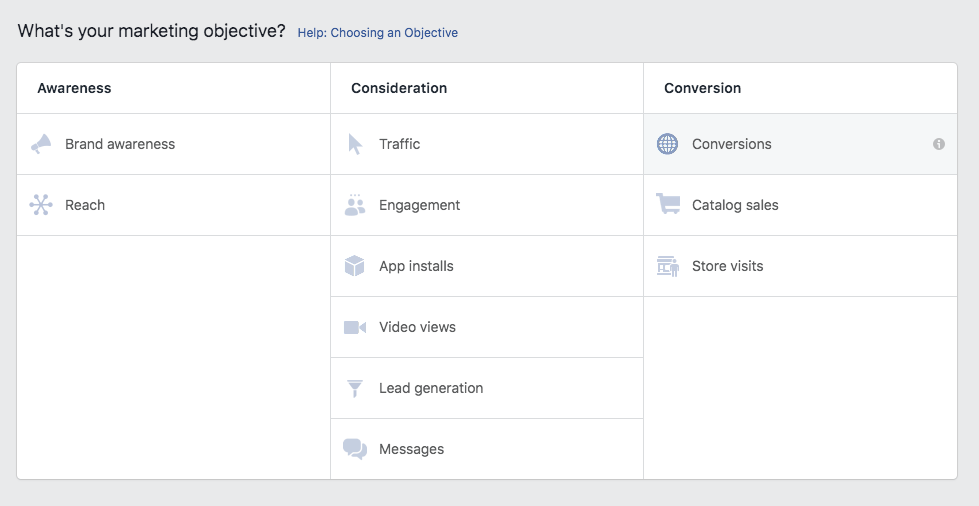
Task: Select Brand awareness objective label
Action: pyautogui.click(x=120, y=144)
